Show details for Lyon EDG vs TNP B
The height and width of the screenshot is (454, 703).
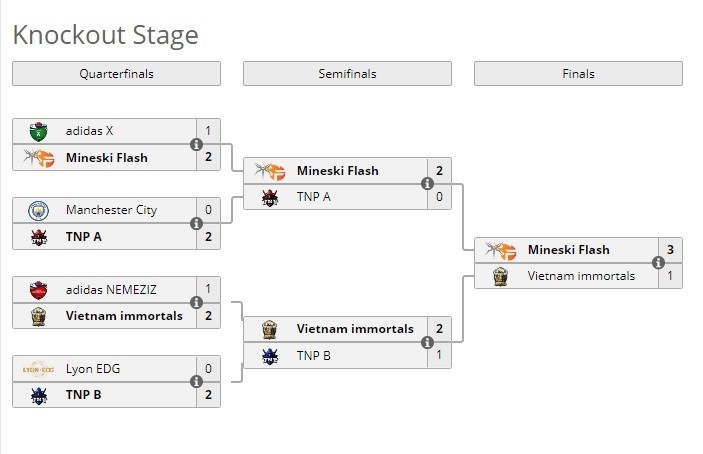[x=196, y=381]
